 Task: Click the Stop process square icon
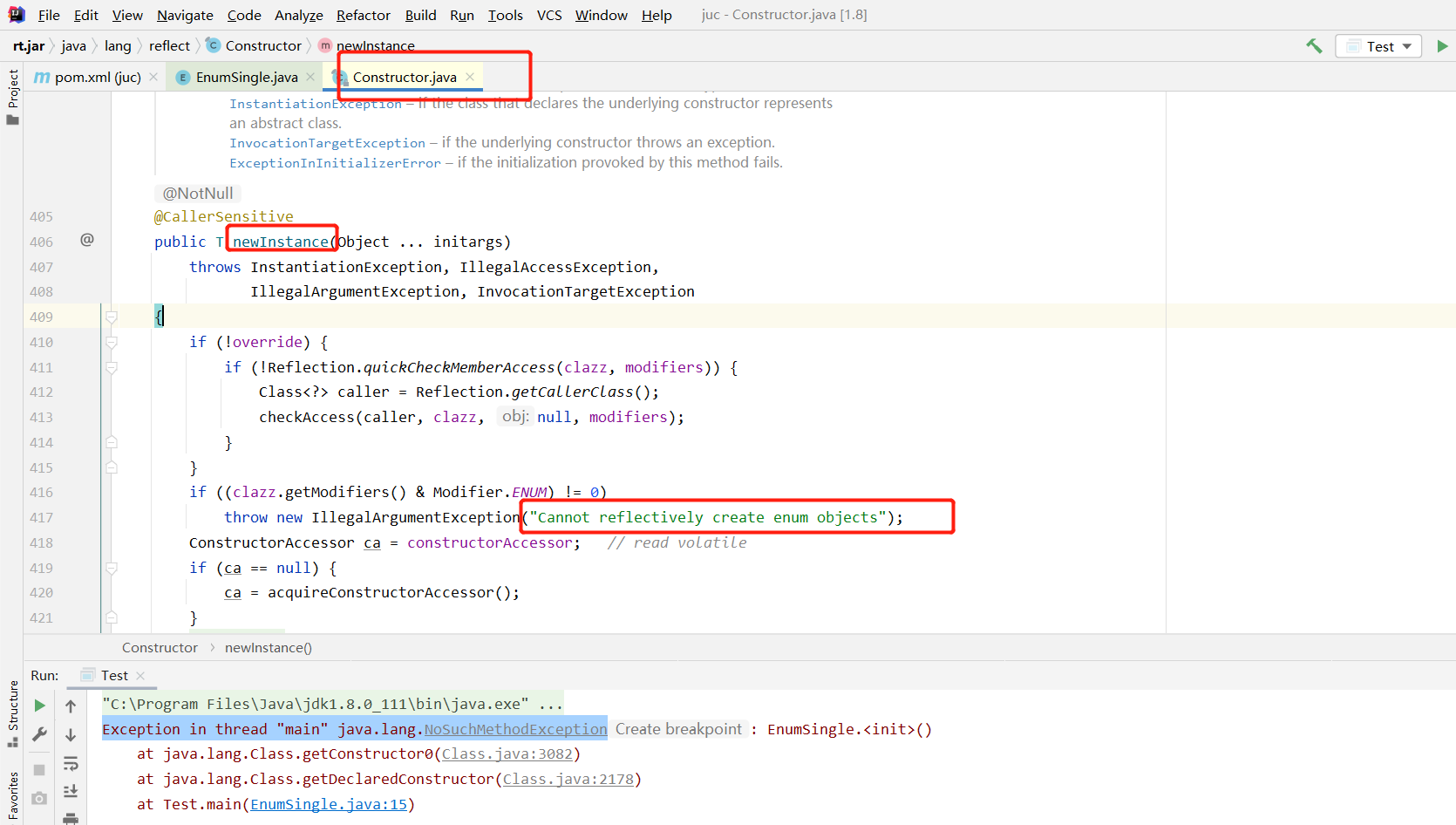point(39,769)
